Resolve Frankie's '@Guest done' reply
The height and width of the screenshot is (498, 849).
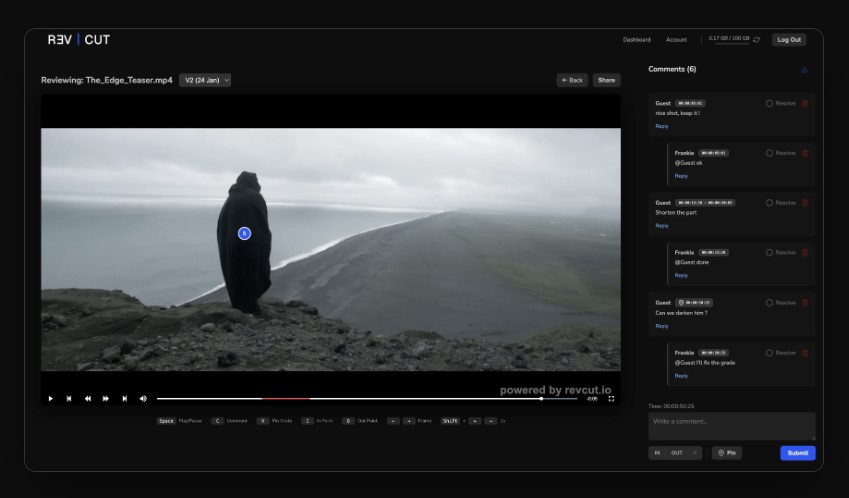click(x=781, y=253)
